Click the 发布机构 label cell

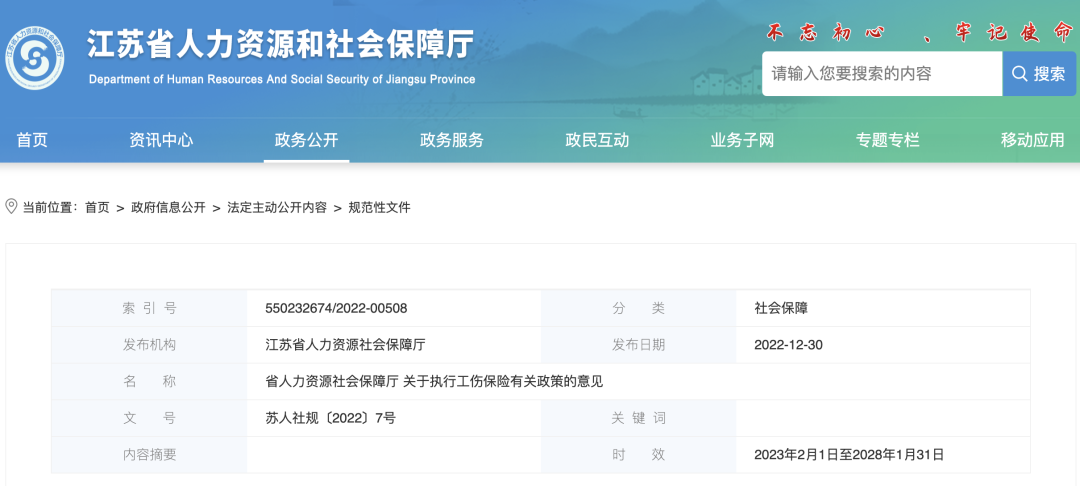pyautogui.click(x=149, y=345)
